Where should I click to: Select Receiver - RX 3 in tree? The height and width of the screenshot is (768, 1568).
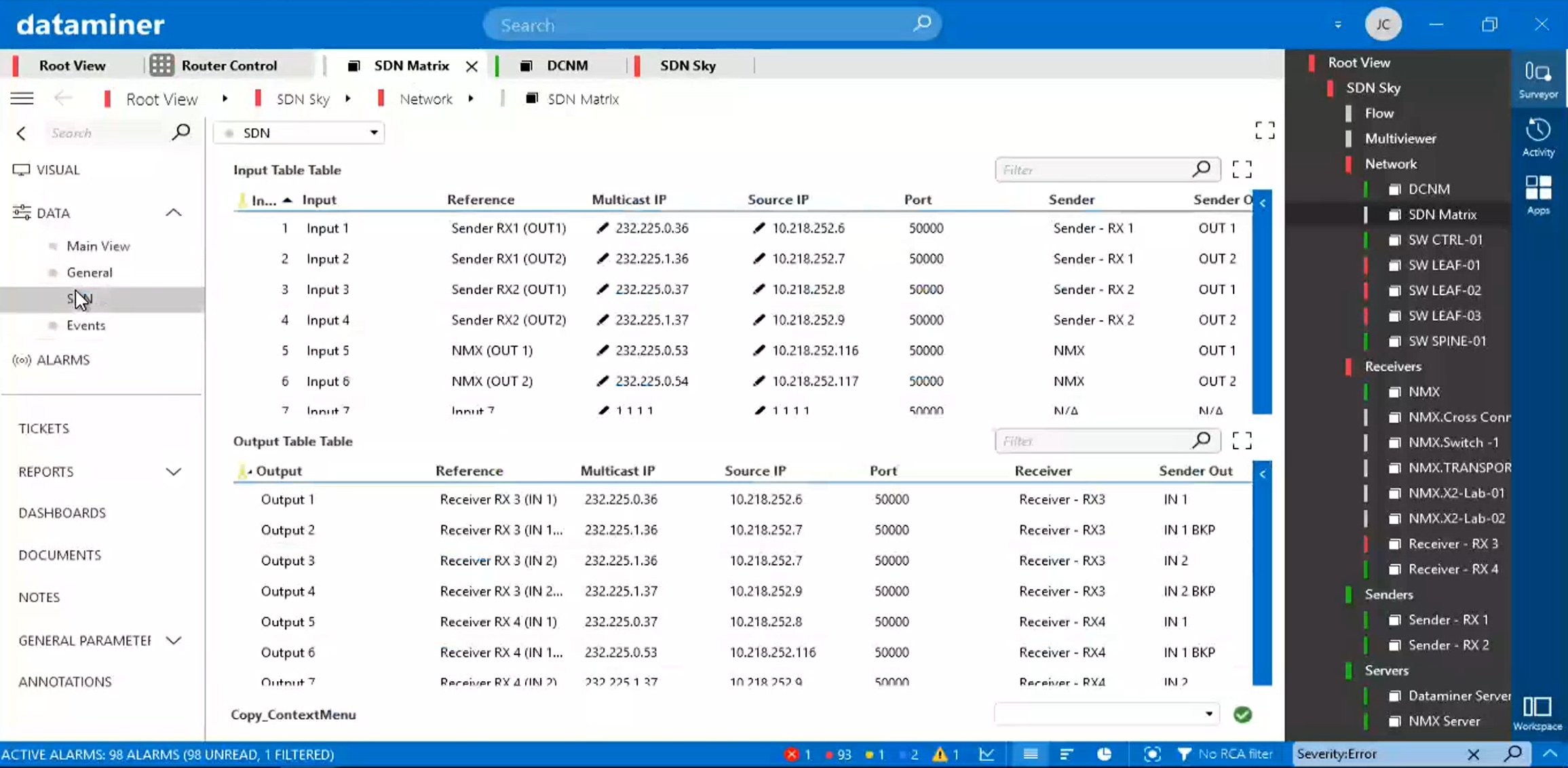click(x=1453, y=544)
